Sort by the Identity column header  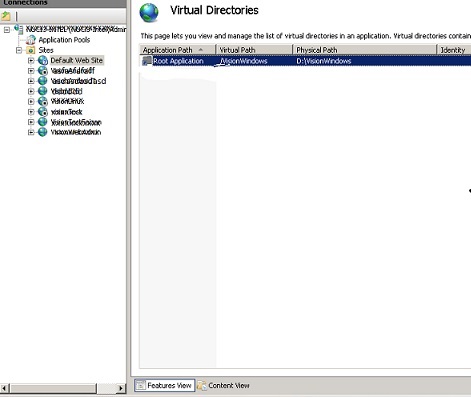click(x=454, y=50)
